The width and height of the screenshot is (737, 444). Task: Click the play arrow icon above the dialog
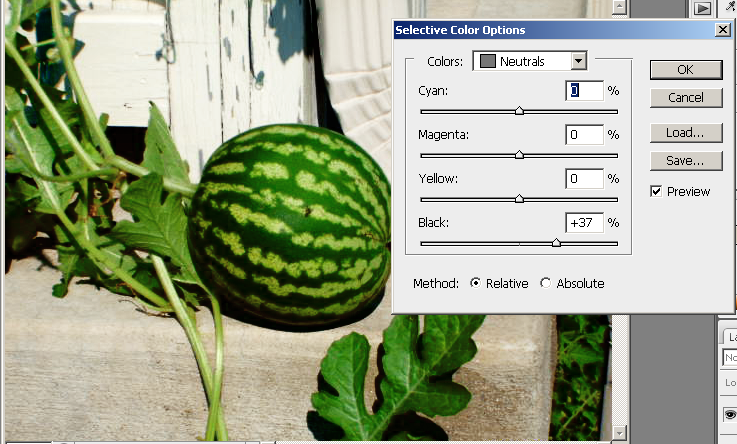point(702,8)
